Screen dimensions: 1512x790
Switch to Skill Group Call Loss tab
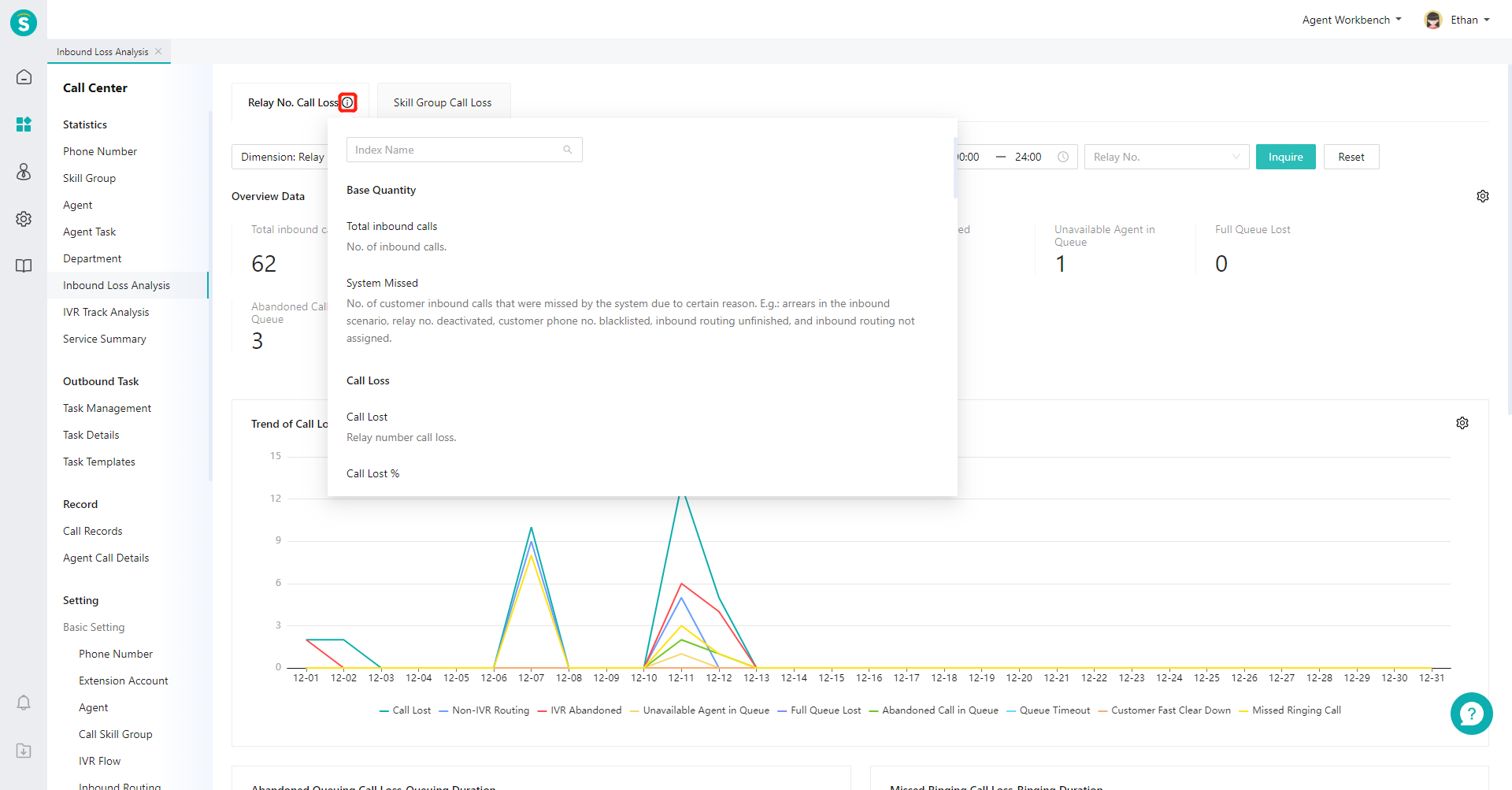click(x=443, y=102)
